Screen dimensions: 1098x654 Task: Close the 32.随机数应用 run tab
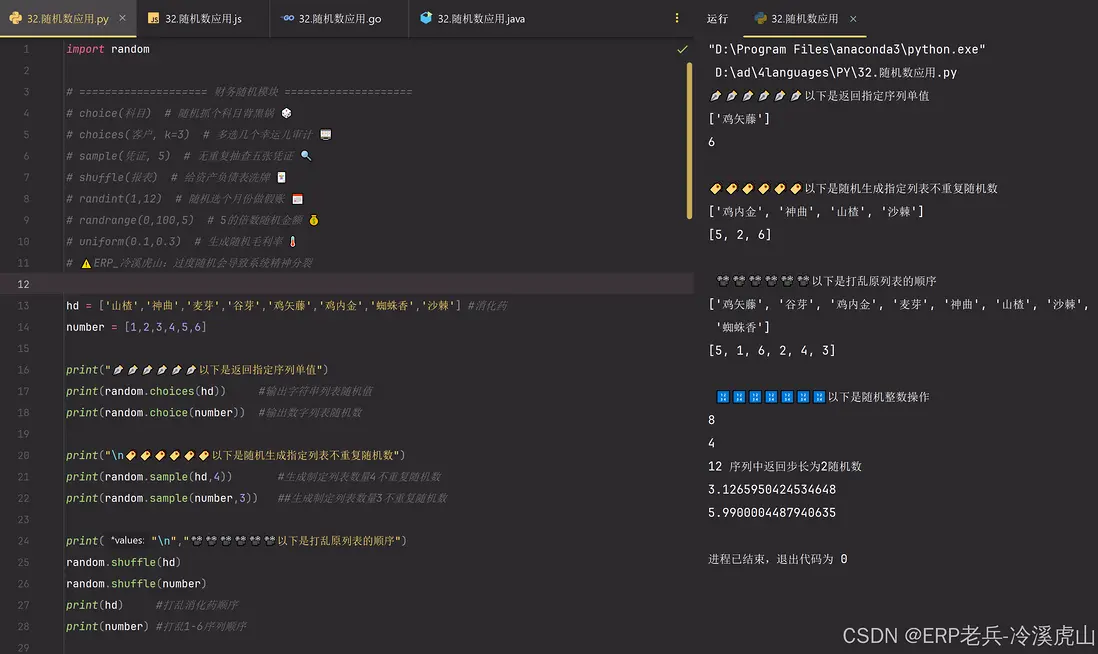point(853,19)
